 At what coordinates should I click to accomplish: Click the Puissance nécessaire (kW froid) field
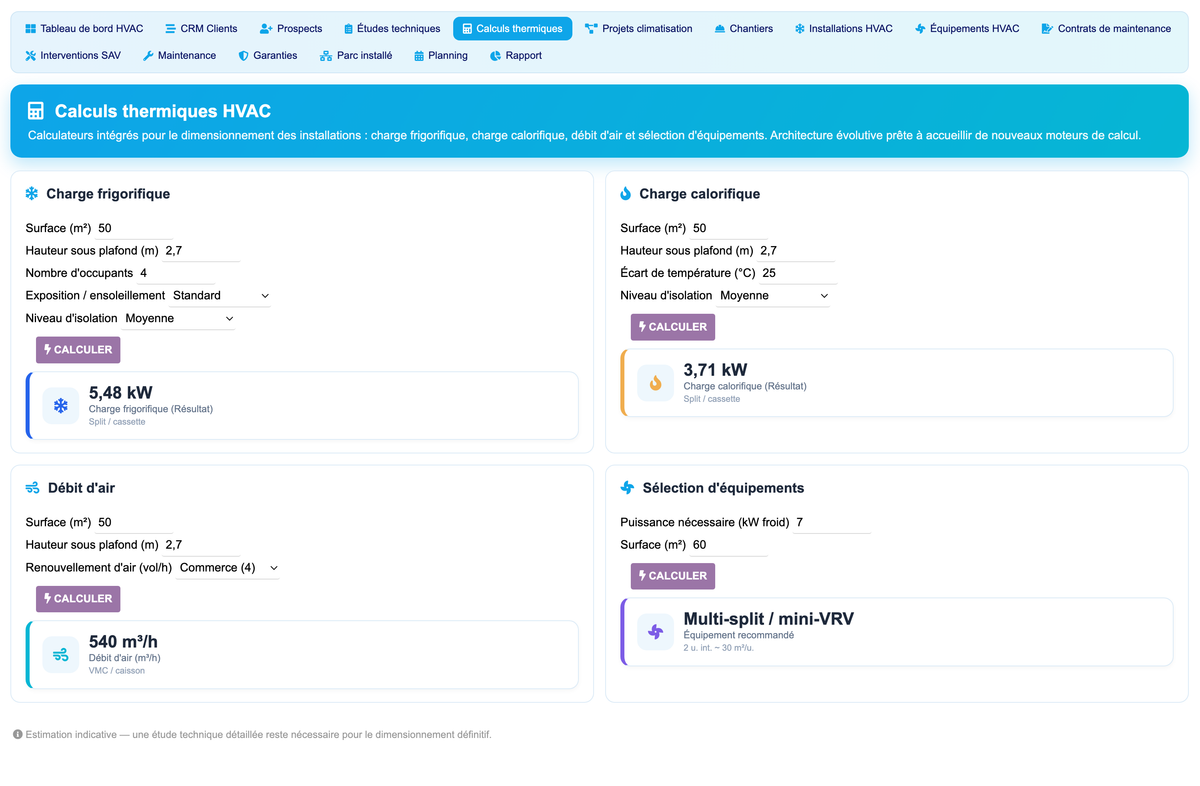click(x=832, y=522)
